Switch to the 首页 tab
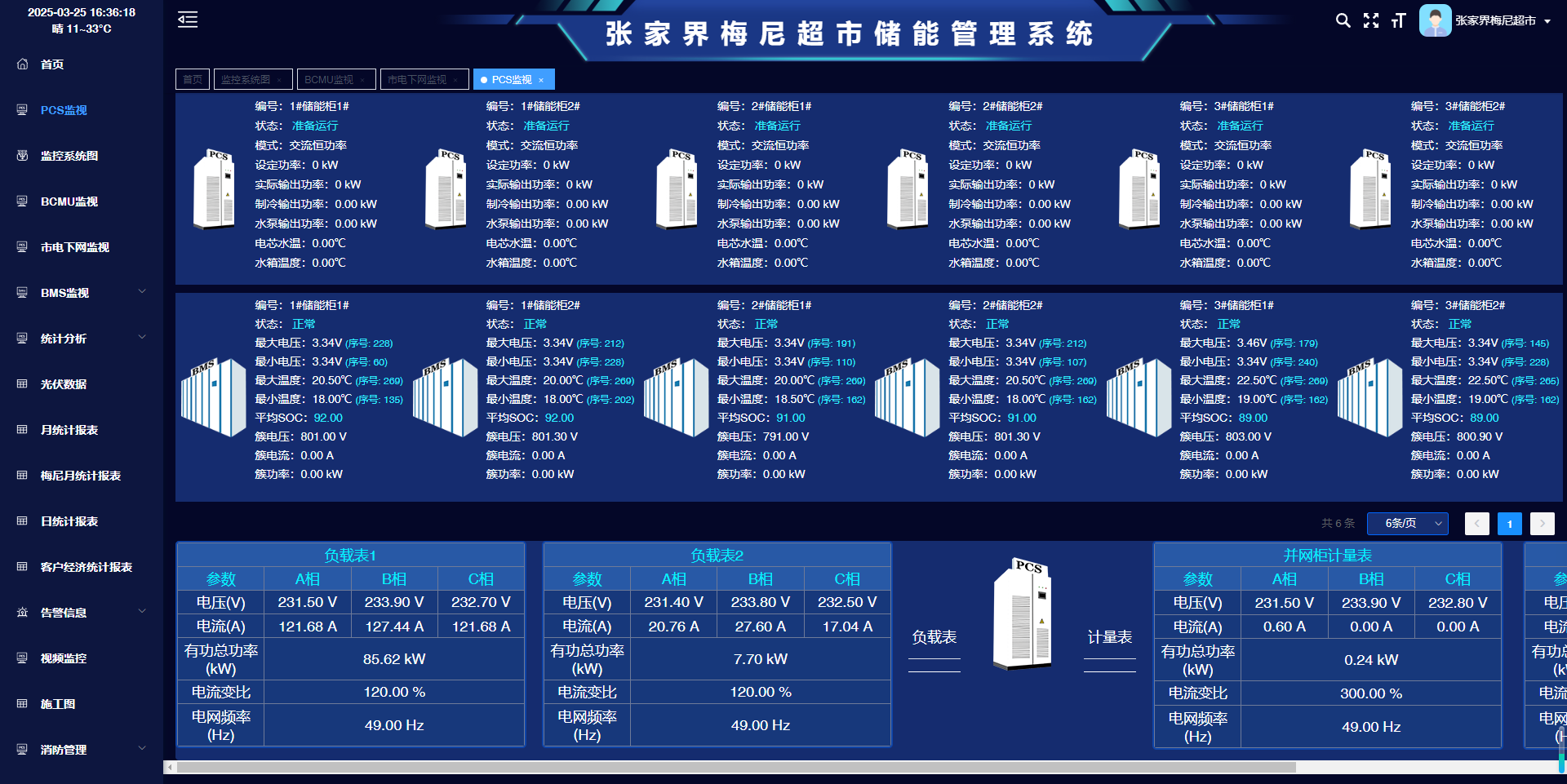1567x784 pixels. (193, 79)
